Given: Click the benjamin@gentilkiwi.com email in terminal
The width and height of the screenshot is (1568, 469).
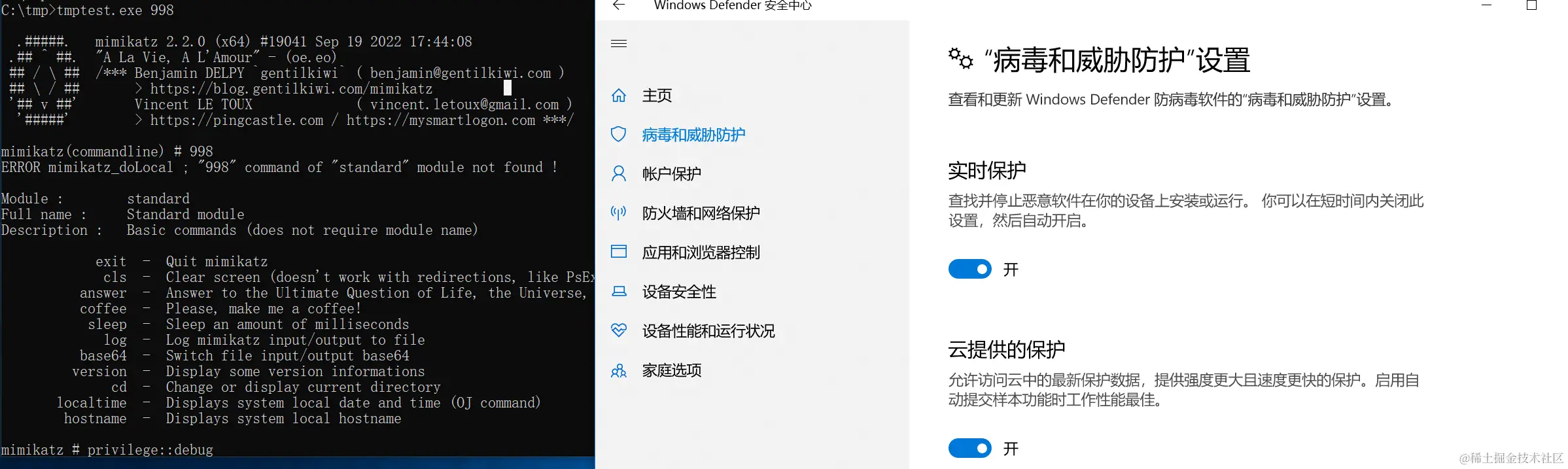Looking at the screenshot, I should 461,73.
